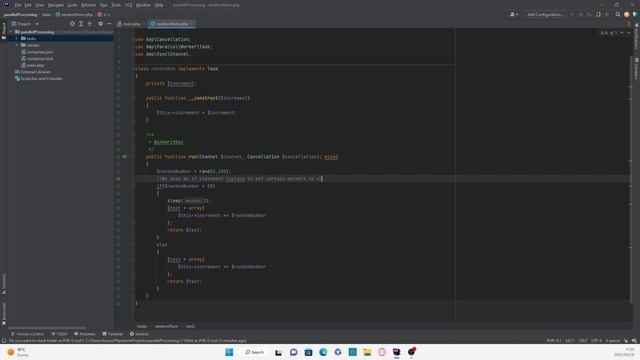This screenshot has width=640, height=360.
Task: Open PHP language level selector in status bar
Action: coord(553,340)
